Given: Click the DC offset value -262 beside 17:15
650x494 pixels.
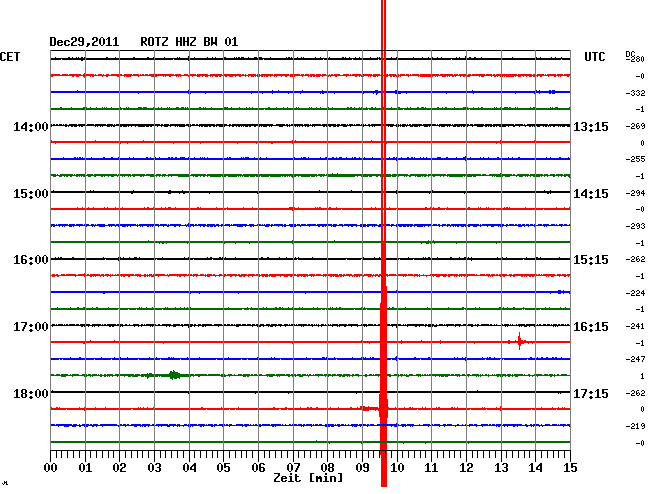Looking at the screenshot, I should tap(635, 393).
